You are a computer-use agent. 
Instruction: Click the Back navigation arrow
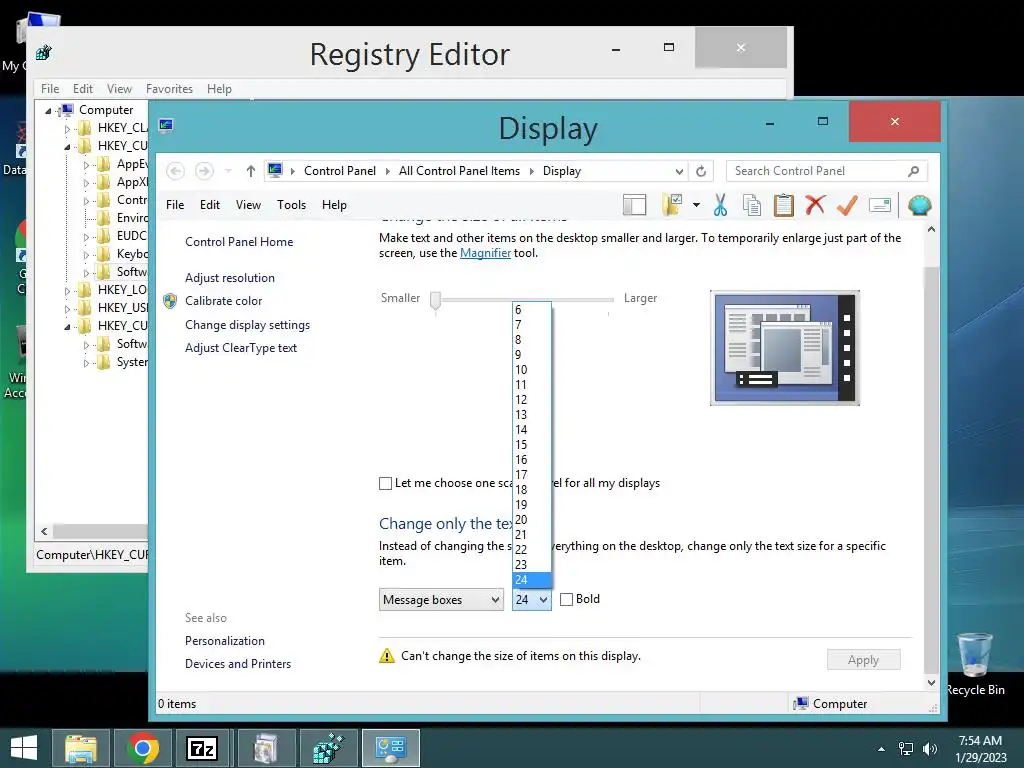(175, 171)
